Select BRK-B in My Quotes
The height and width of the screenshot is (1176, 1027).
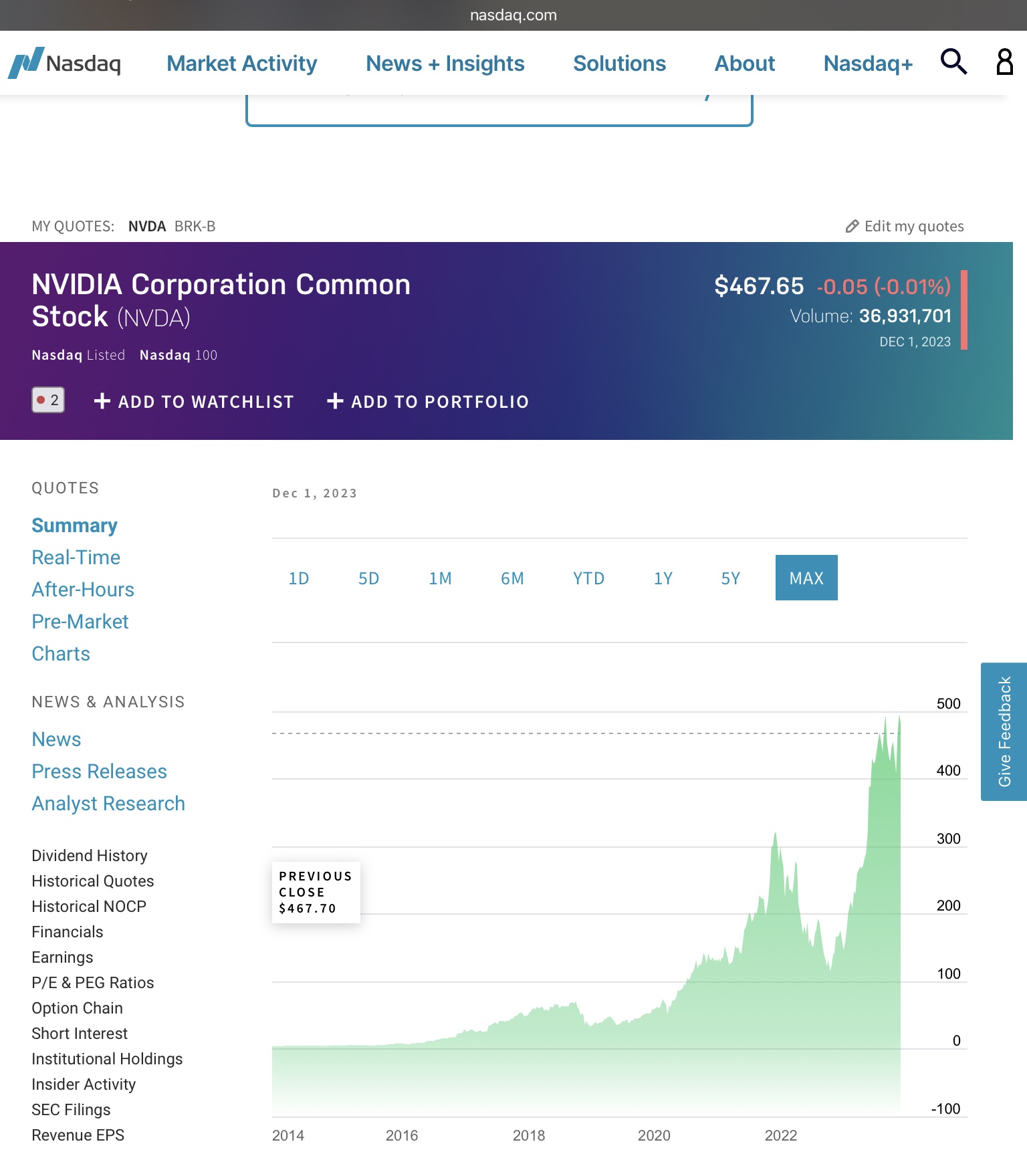pos(195,227)
